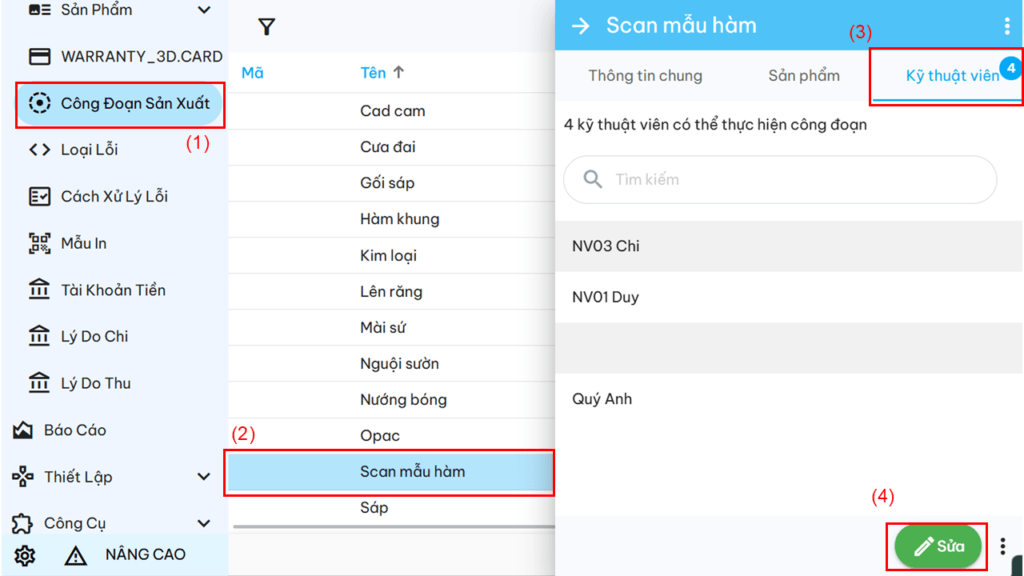
Task: Collapse the Sản Phẩm menu chevron
Action: click(x=204, y=10)
